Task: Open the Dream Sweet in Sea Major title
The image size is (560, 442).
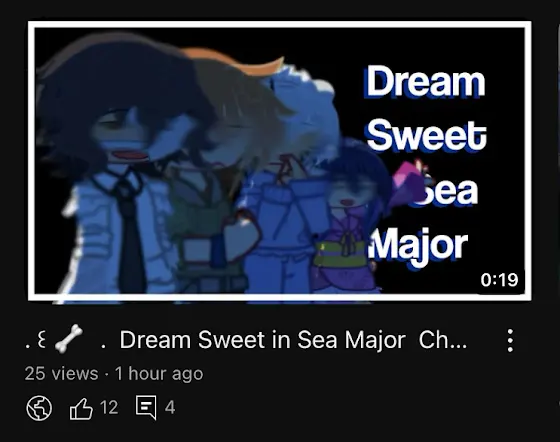Action: tap(262, 340)
